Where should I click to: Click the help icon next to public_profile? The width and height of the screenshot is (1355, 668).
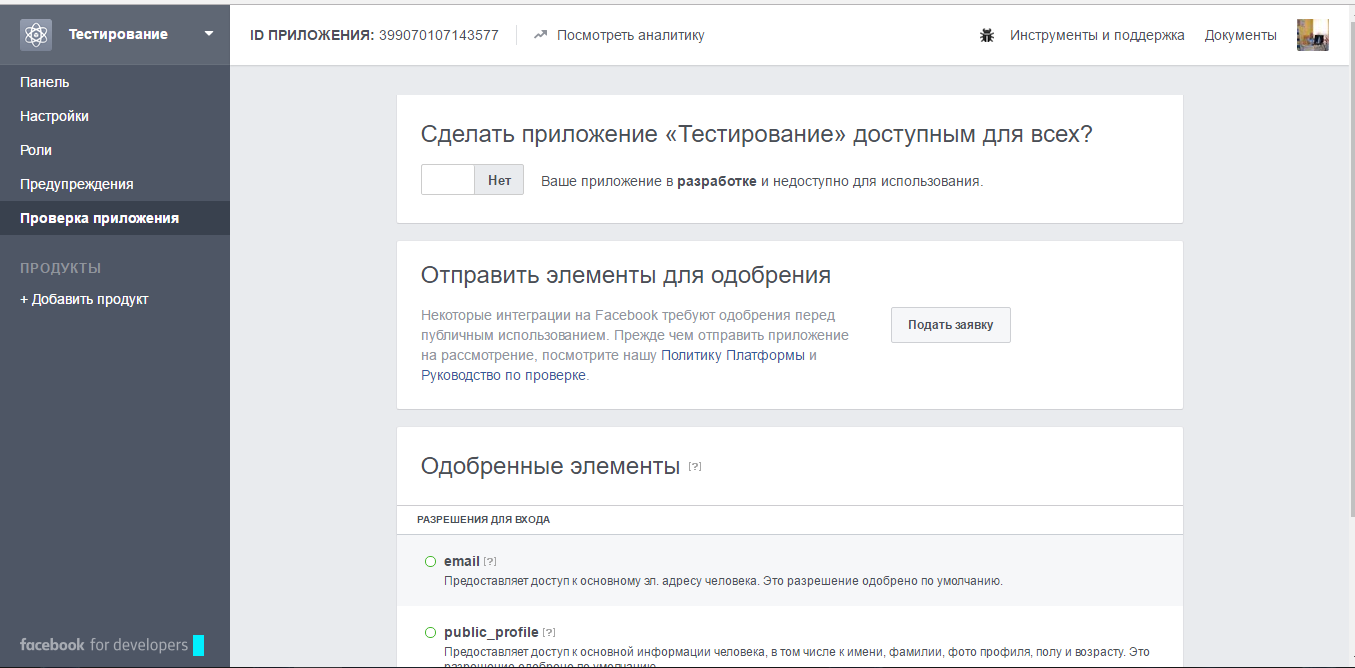tap(549, 632)
